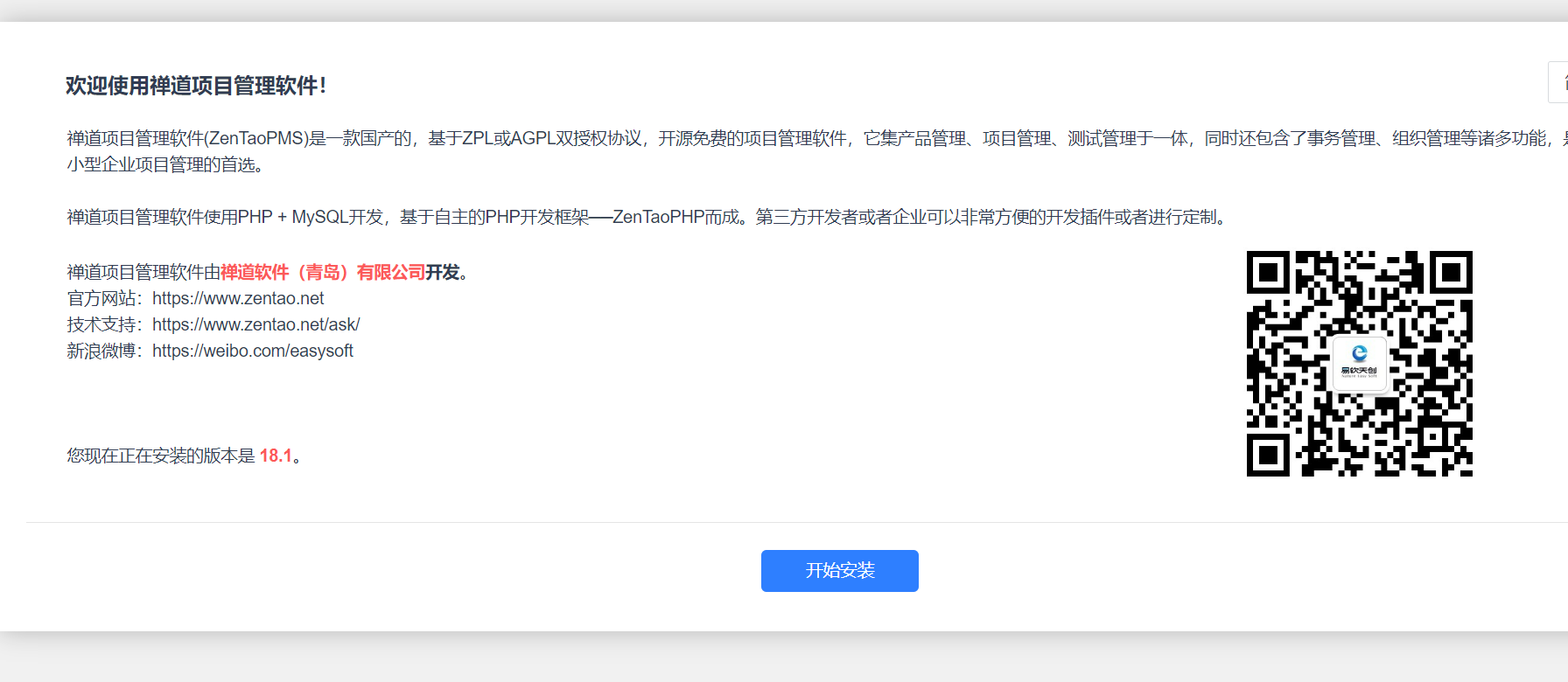Click the 技术支持 label
The height and width of the screenshot is (682, 1568).
click(x=101, y=324)
